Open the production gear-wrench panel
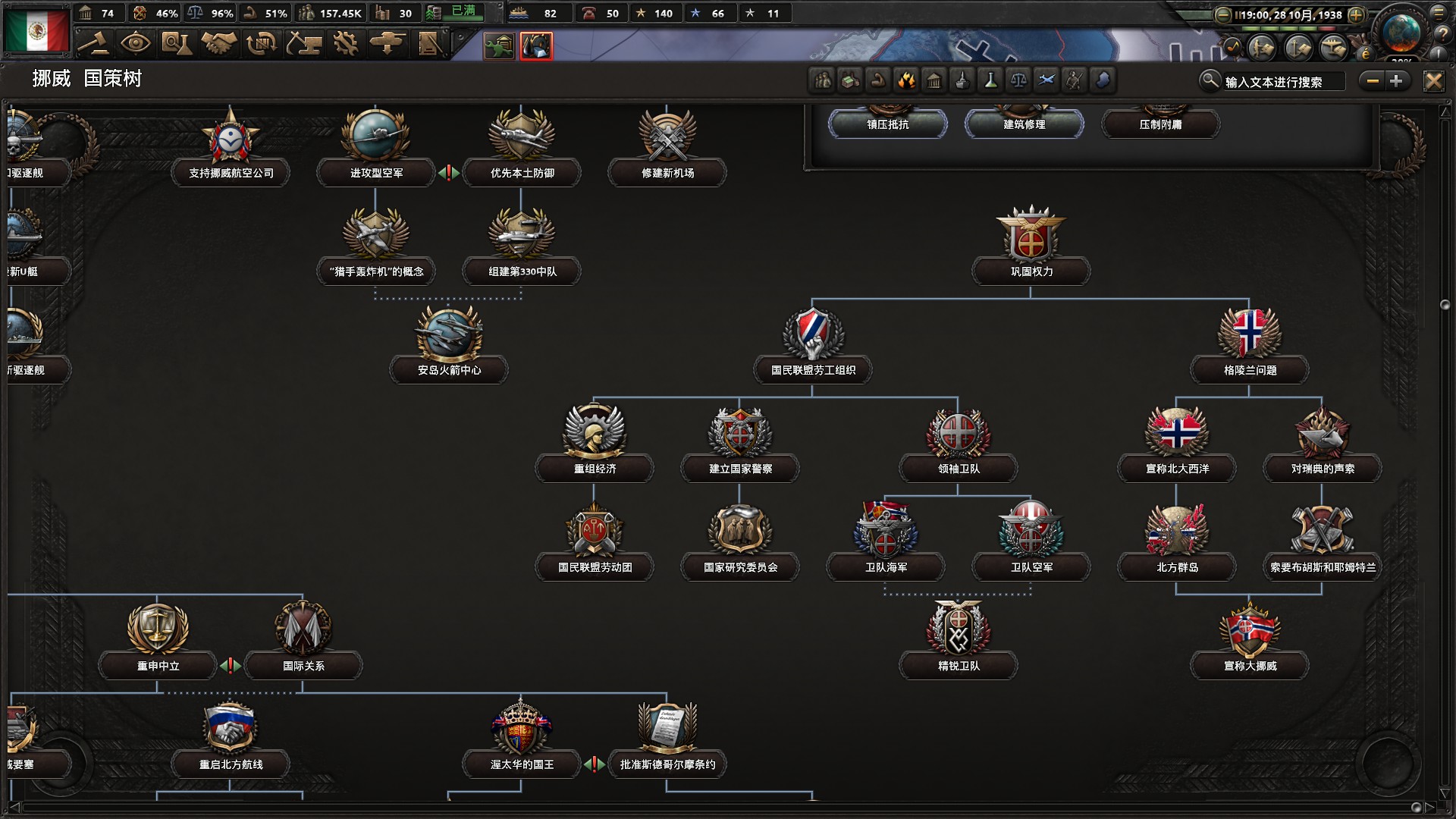The width and height of the screenshot is (1456, 819). click(x=346, y=43)
